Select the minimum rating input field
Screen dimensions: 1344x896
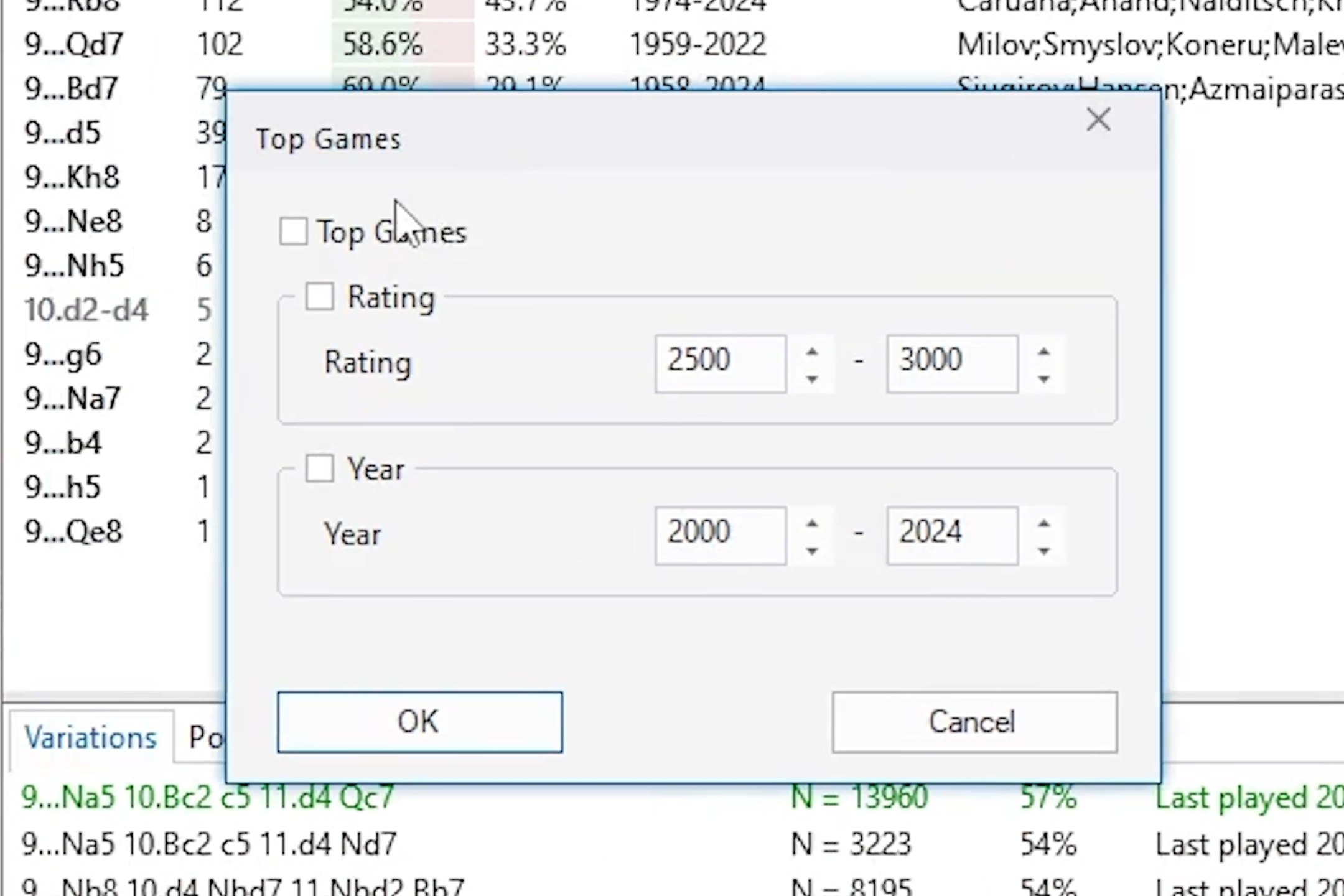pyautogui.click(x=720, y=362)
